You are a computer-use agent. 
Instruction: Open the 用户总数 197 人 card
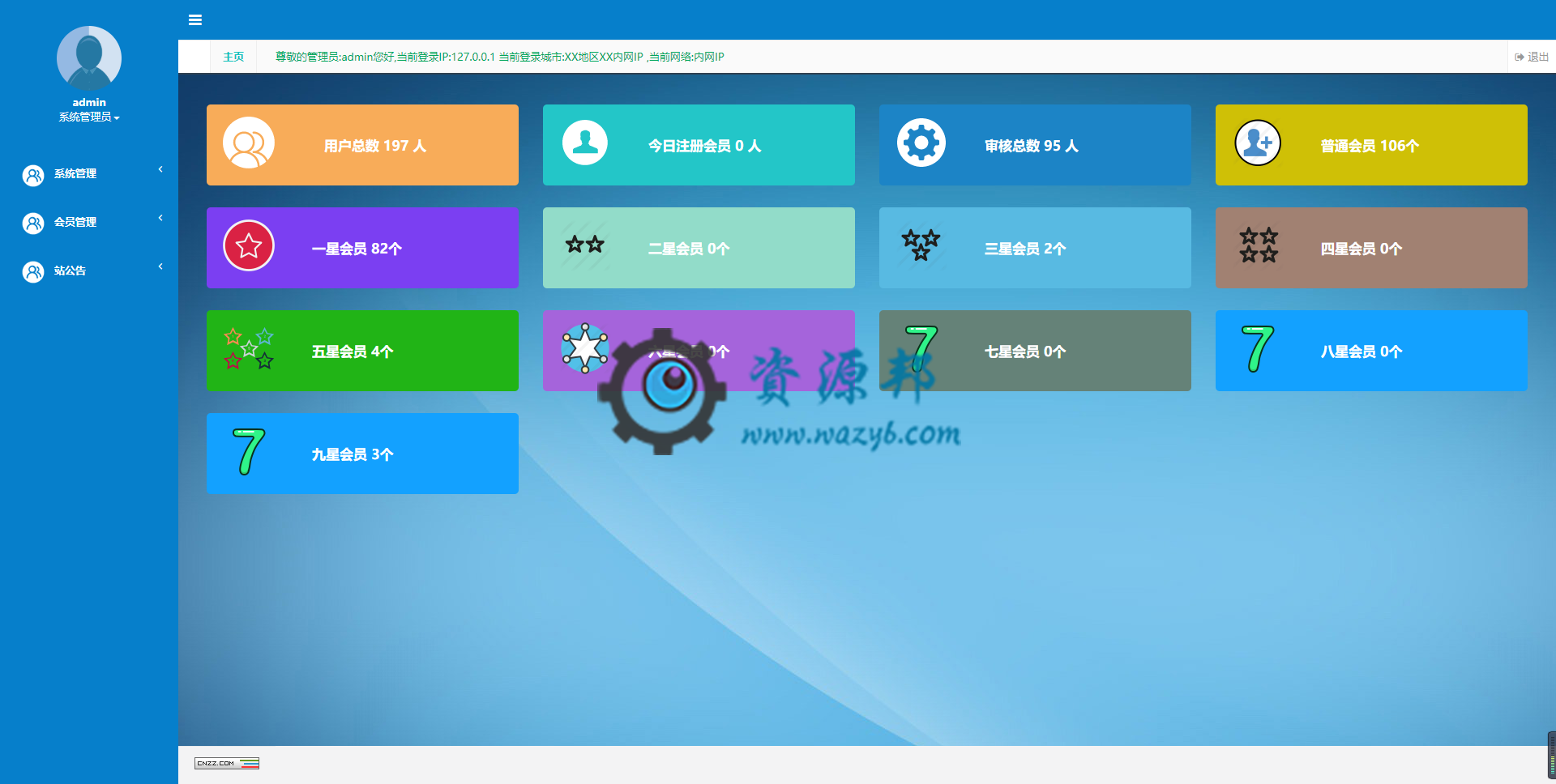[362, 145]
